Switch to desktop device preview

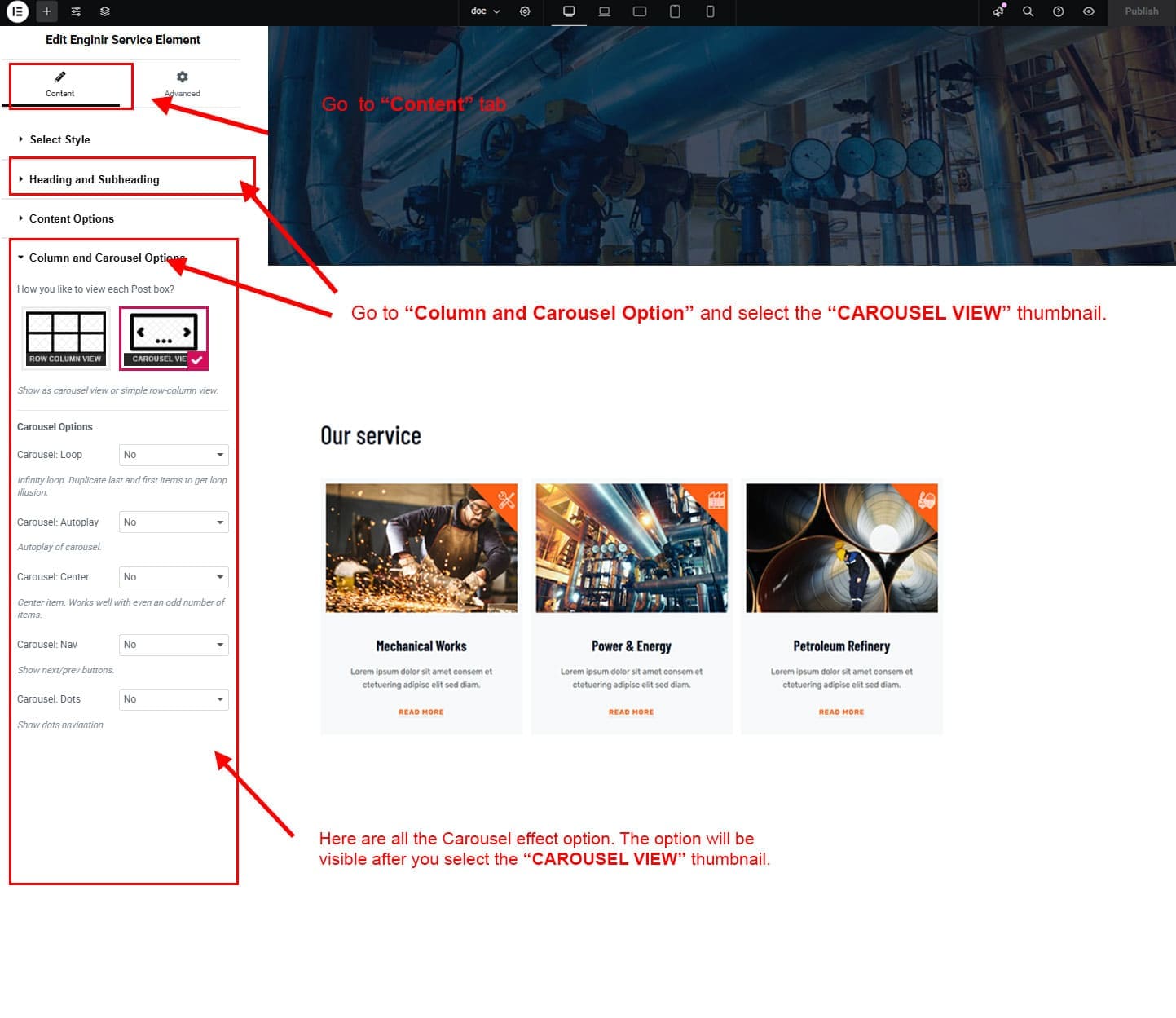pyautogui.click(x=569, y=11)
